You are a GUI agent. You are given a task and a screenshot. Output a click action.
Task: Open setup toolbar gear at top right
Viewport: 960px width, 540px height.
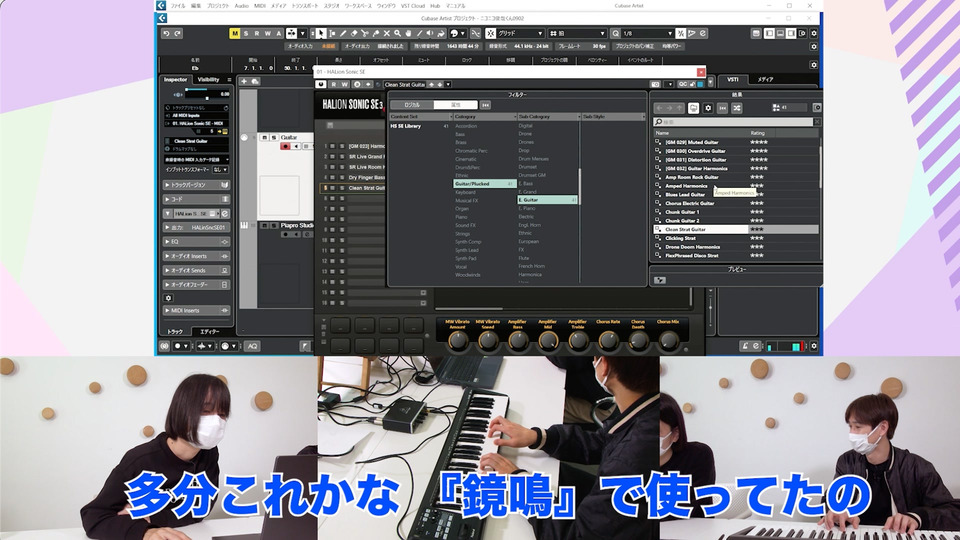pyautogui.click(x=814, y=33)
